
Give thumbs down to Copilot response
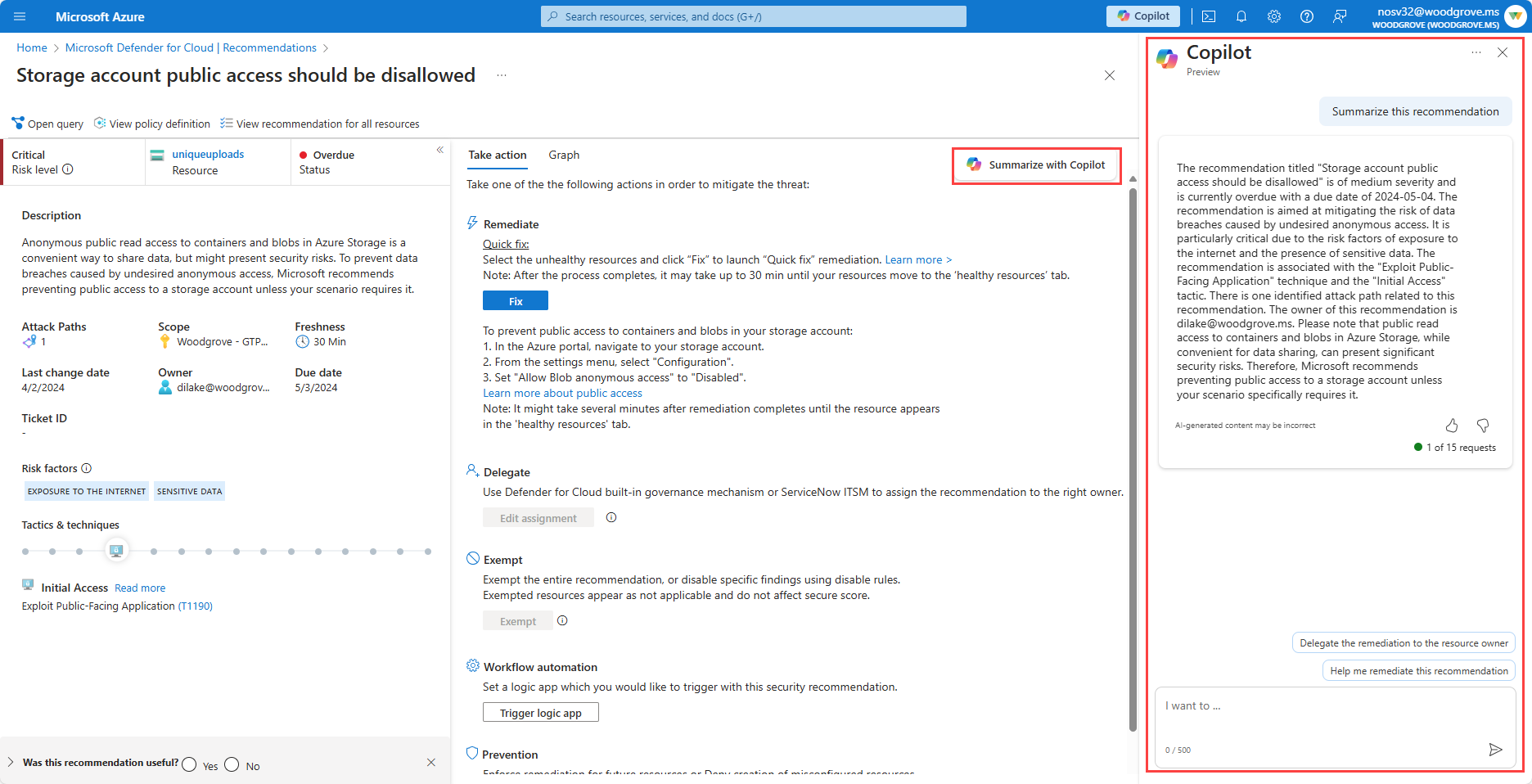click(x=1483, y=426)
